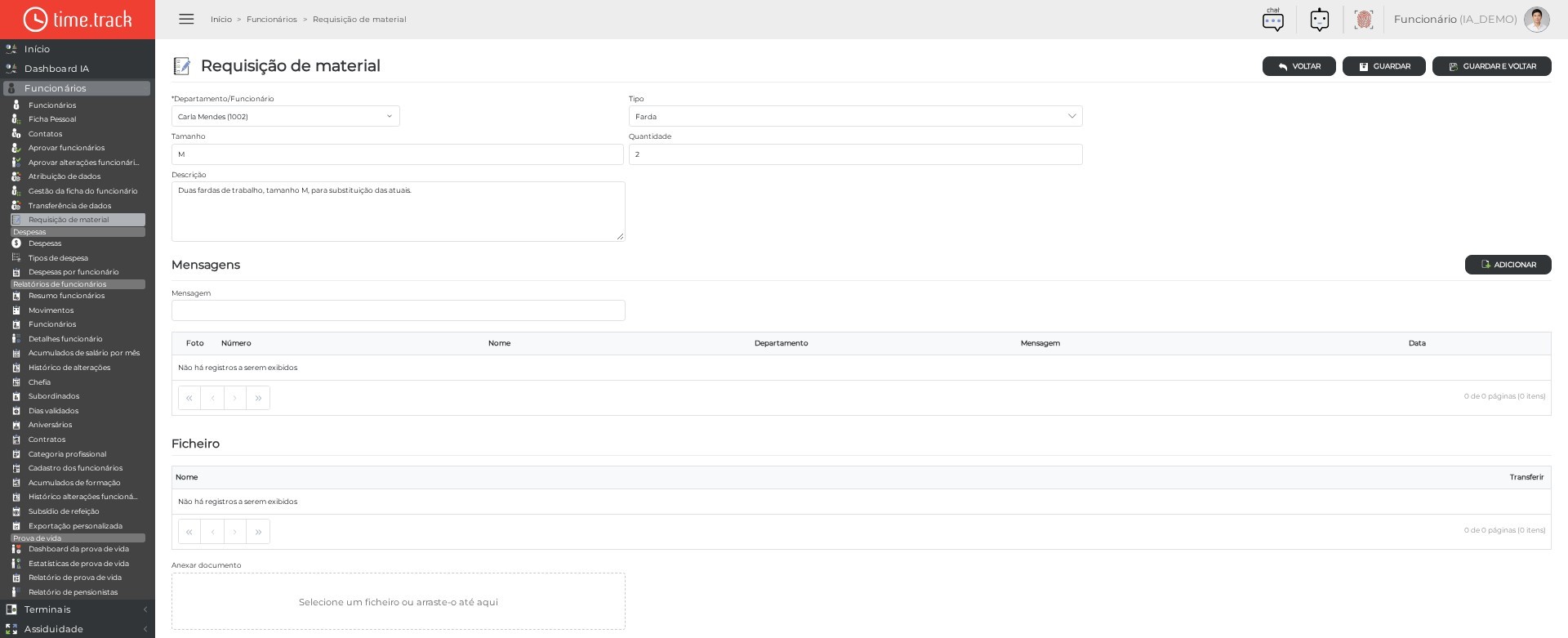Collapse the Funcionários sidebar section
Viewport: 1568px width, 638px height.
tap(78, 88)
